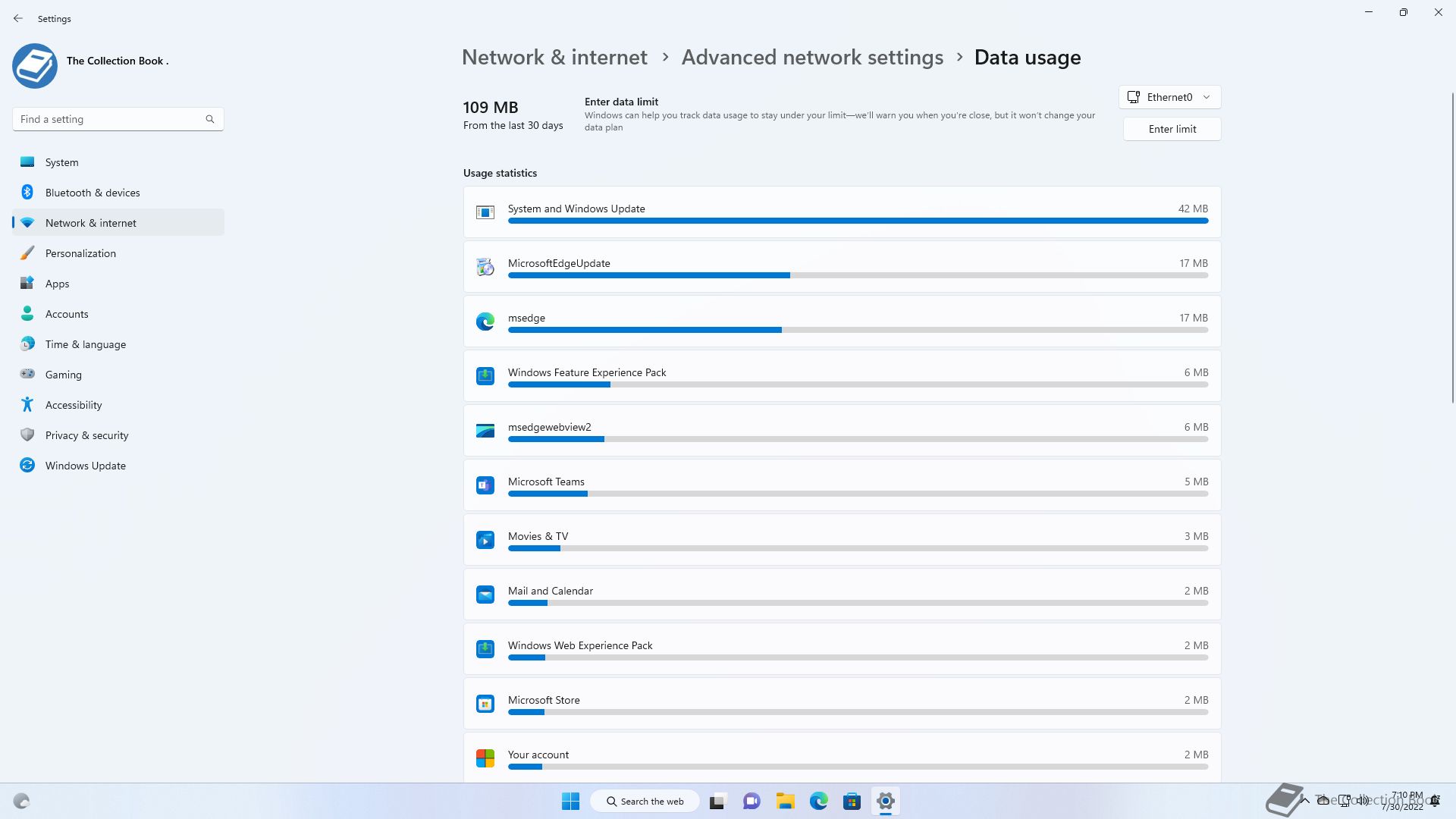
Task: Click the magnifier icon in Find a setting
Action: 210,119
